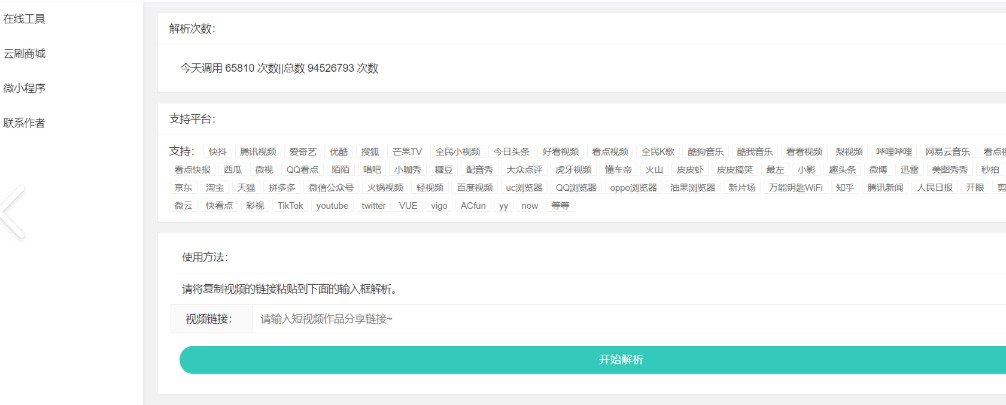Select the 知乎 platform tag
Screen dimensions: 1006x405
pos(845,187)
